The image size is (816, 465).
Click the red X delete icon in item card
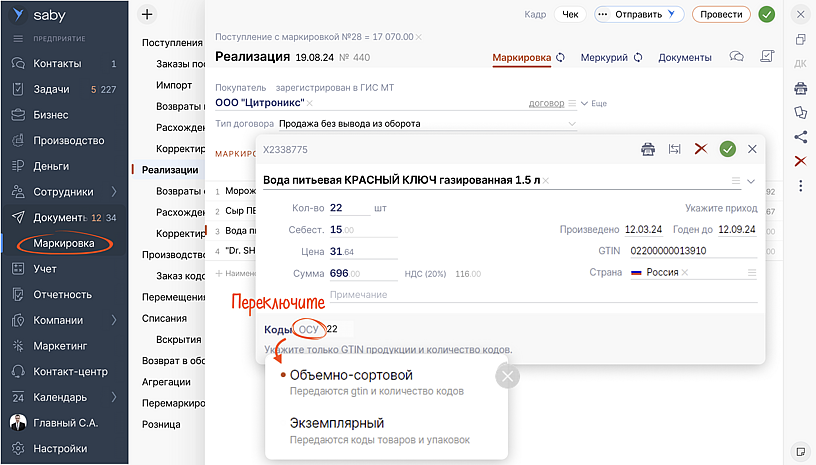(701, 149)
